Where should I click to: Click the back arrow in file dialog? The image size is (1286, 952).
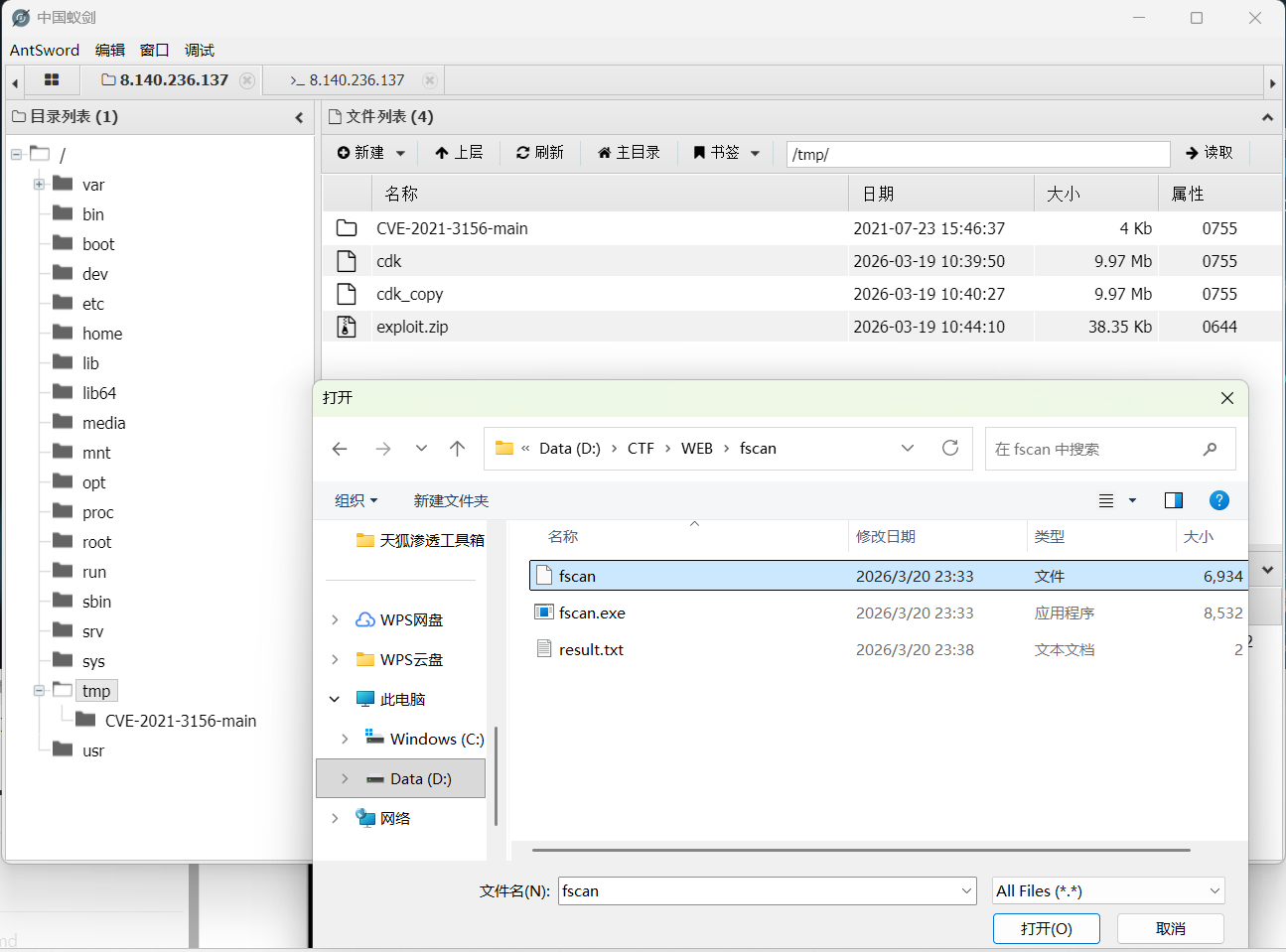[x=340, y=449]
